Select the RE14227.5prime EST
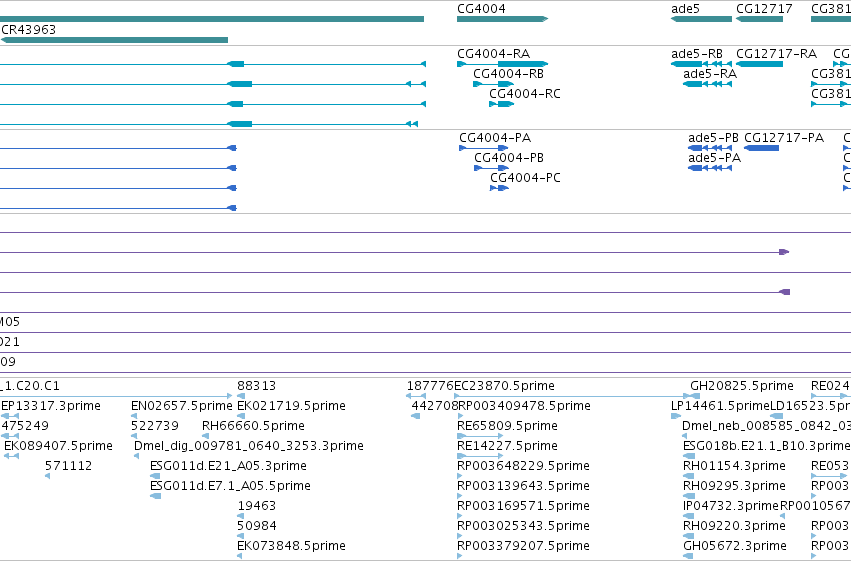This screenshot has height=561, width=851. tap(480, 456)
